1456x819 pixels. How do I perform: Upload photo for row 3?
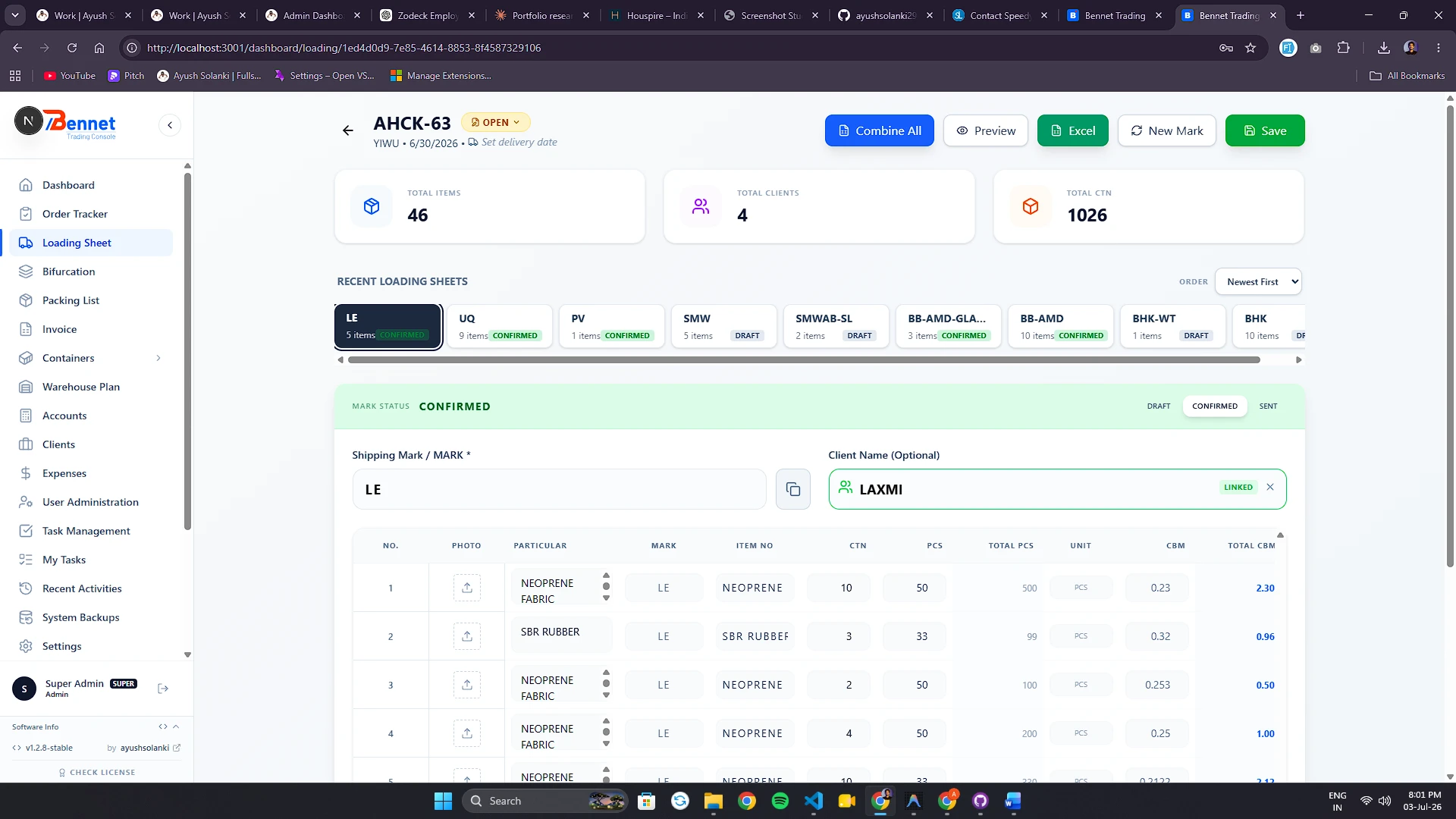click(x=467, y=685)
